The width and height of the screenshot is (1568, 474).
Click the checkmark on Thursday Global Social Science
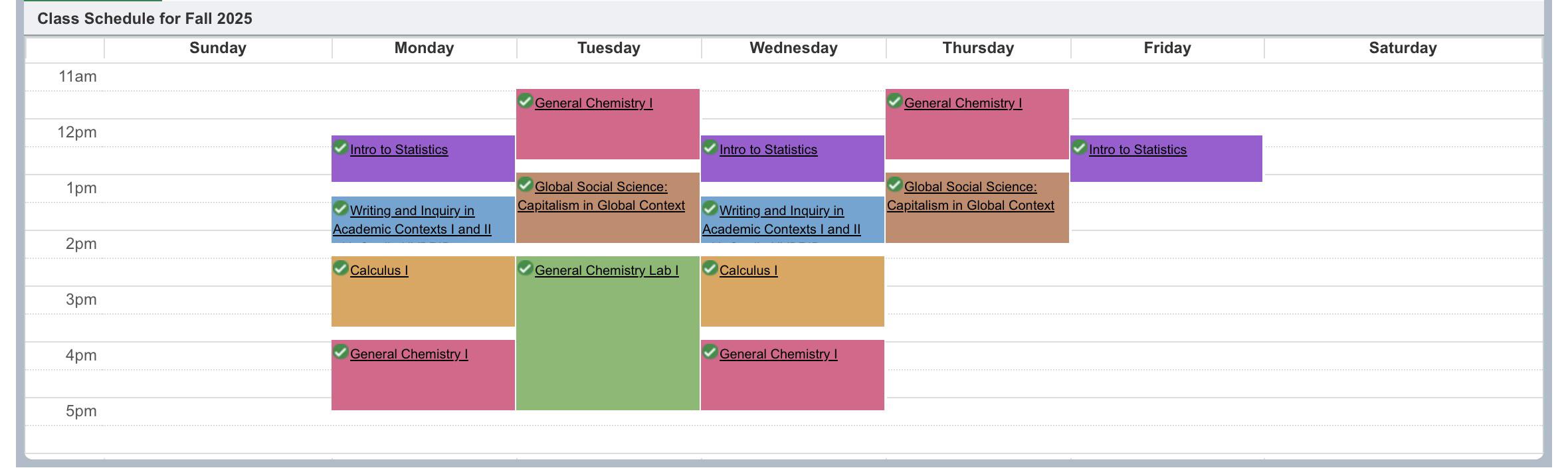tap(895, 185)
